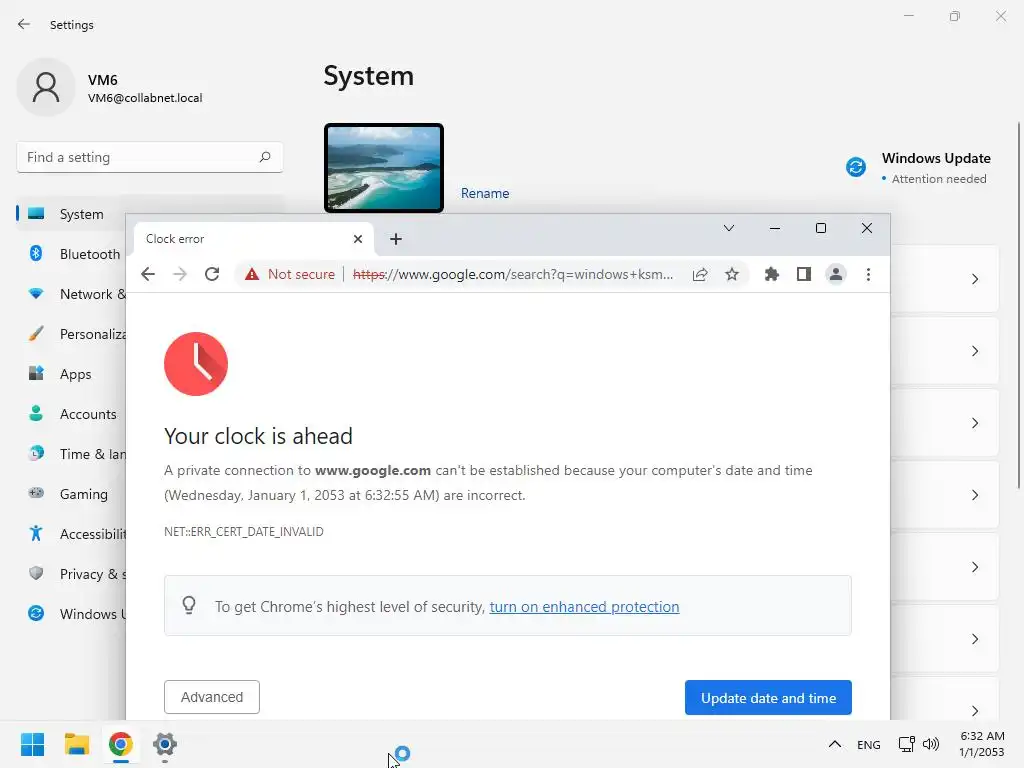Open Chrome tab search dropdown
Image resolution: width=1024 pixels, height=768 pixels.
(729, 228)
